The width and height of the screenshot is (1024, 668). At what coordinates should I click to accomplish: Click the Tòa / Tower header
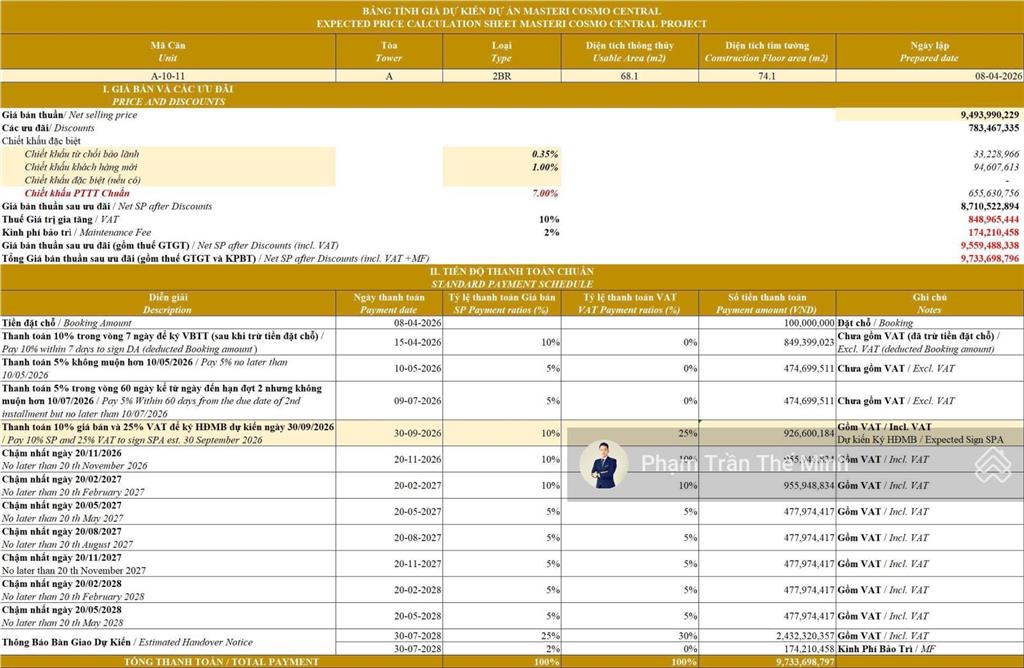[389, 52]
